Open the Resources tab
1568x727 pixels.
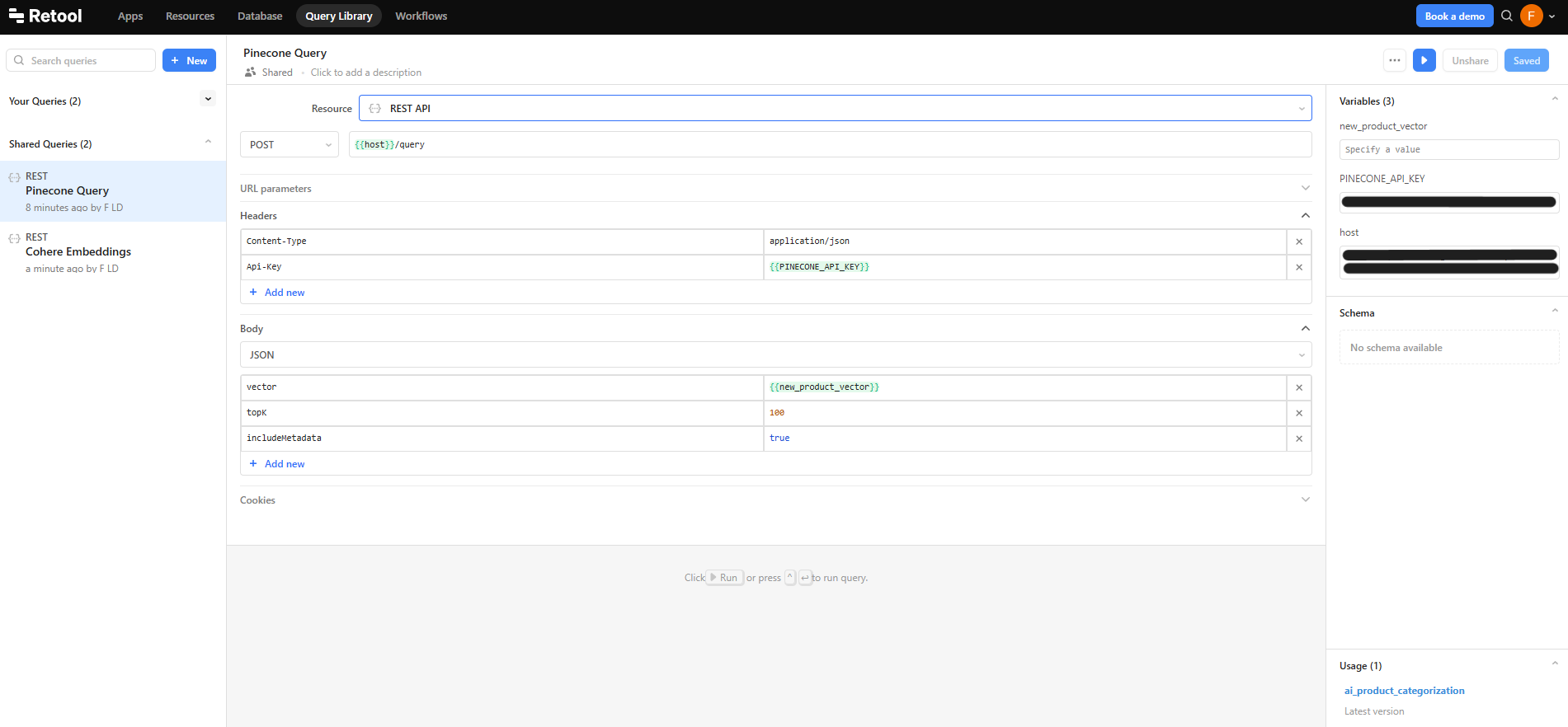tap(190, 16)
